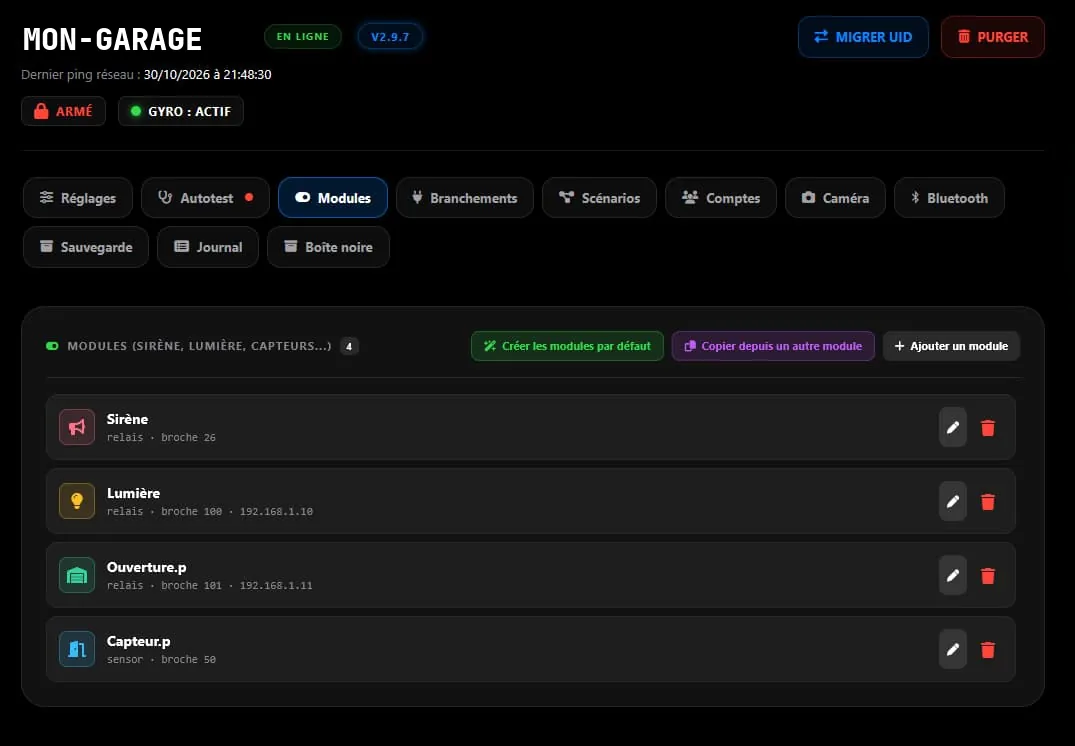Go to the Scénarios tab
1075x746 pixels.
[x=599, y=198]
